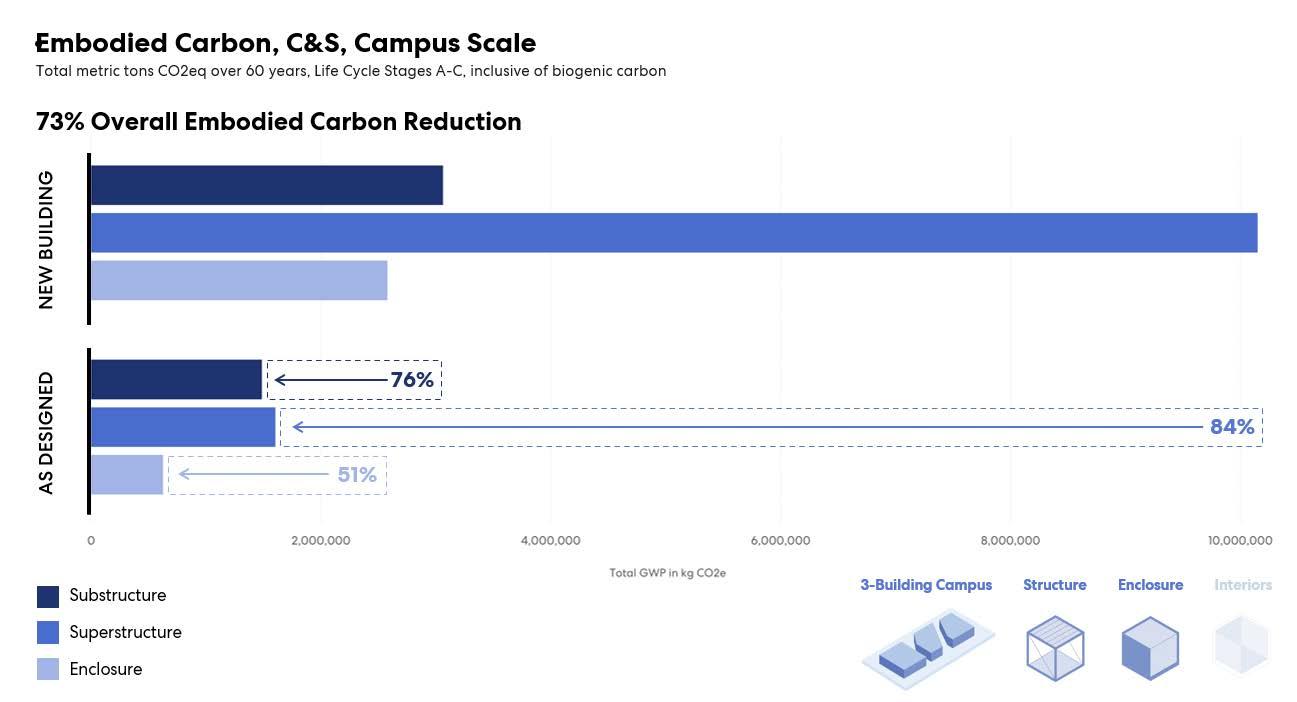
Task: Click the 51% reduction label
Action: 357,475
